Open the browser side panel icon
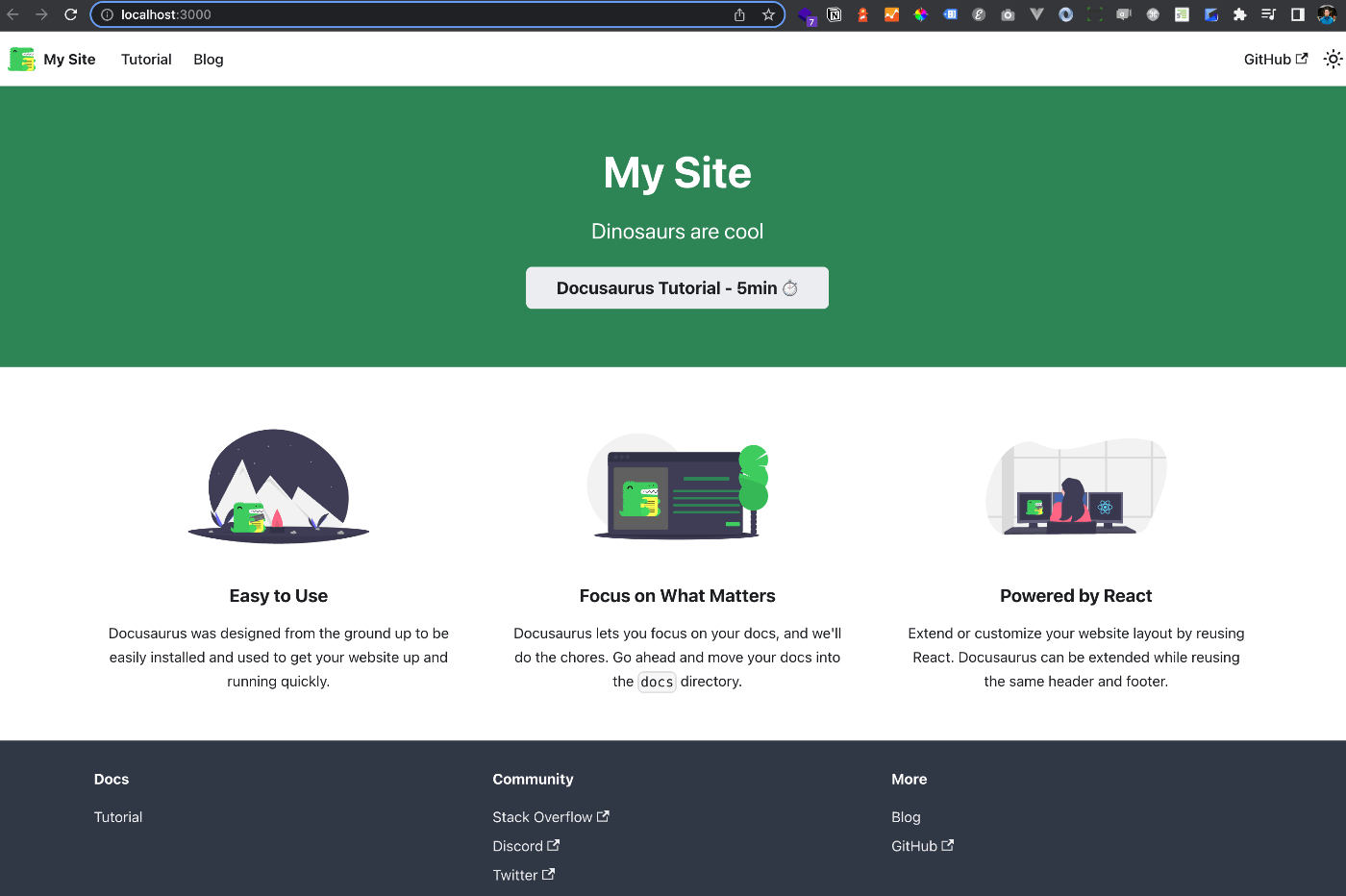Image resolution: width=1346 pixels, height=896 pixels. (1297, 14)
